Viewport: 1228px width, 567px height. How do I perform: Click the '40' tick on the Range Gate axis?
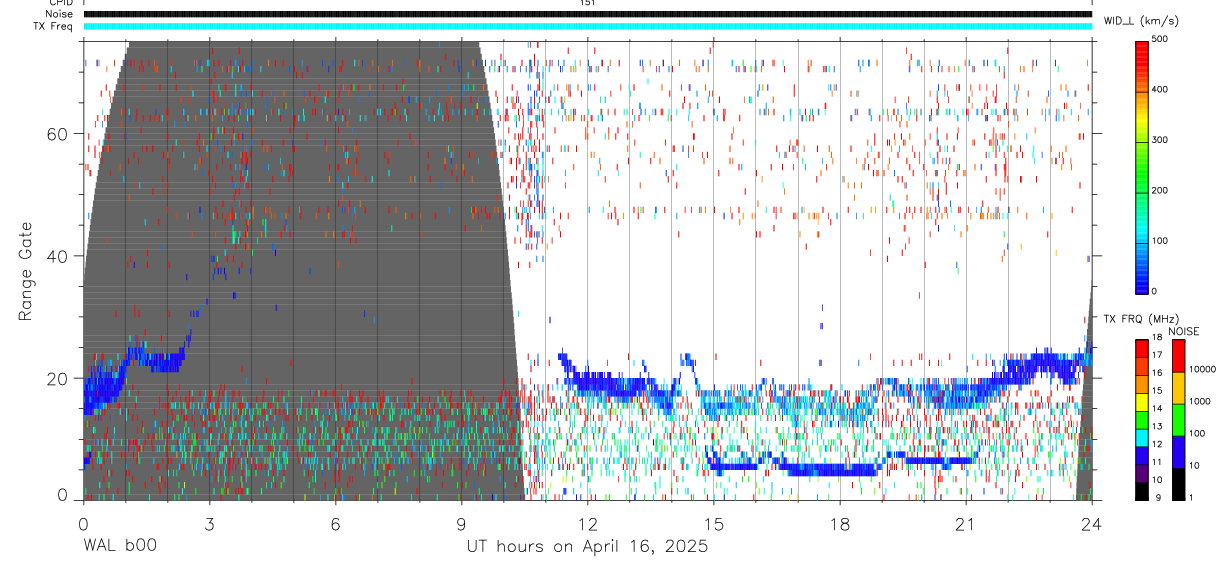pos(58,256)
